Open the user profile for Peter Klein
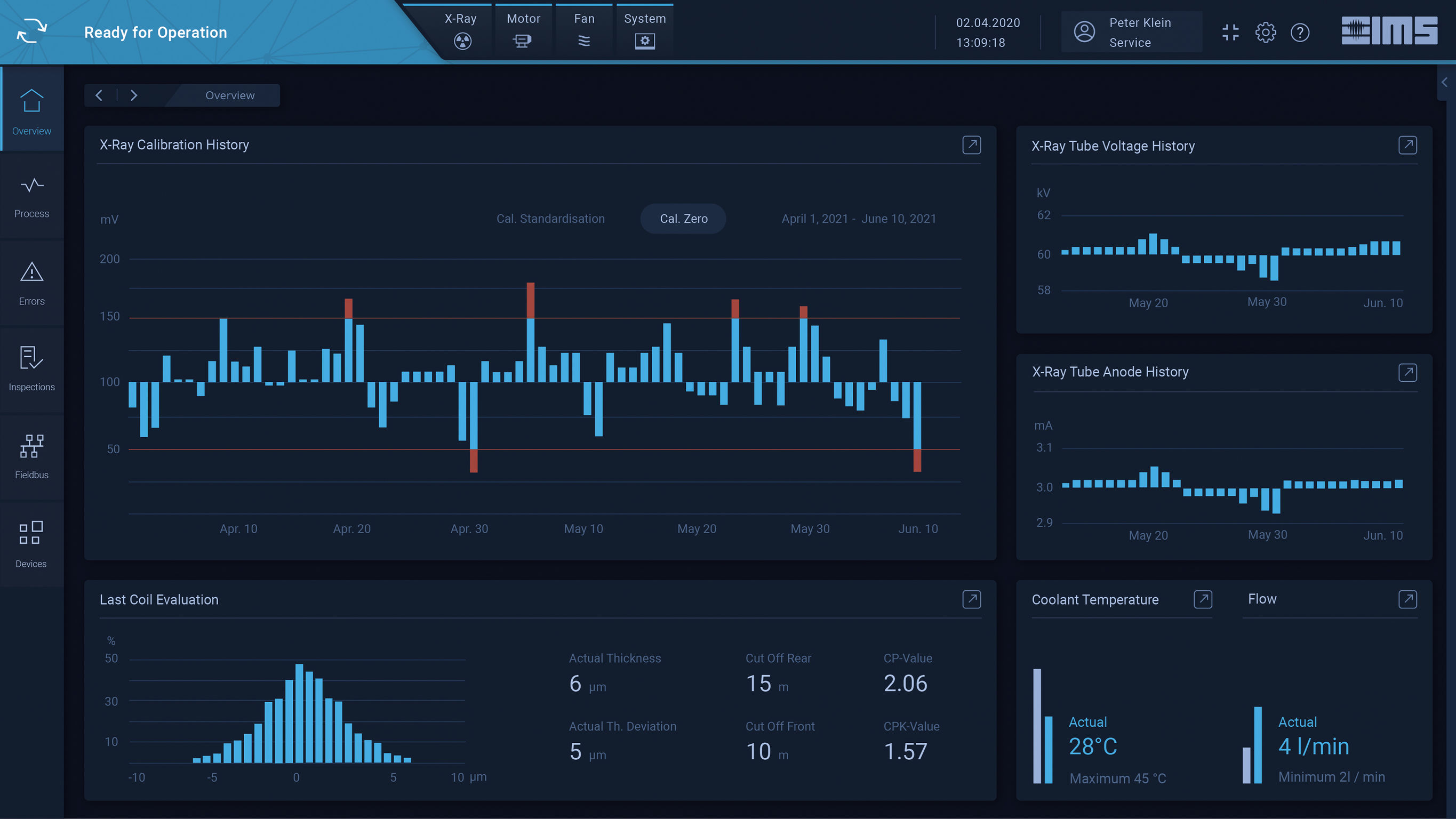1456x819 pixels. 1131,31
